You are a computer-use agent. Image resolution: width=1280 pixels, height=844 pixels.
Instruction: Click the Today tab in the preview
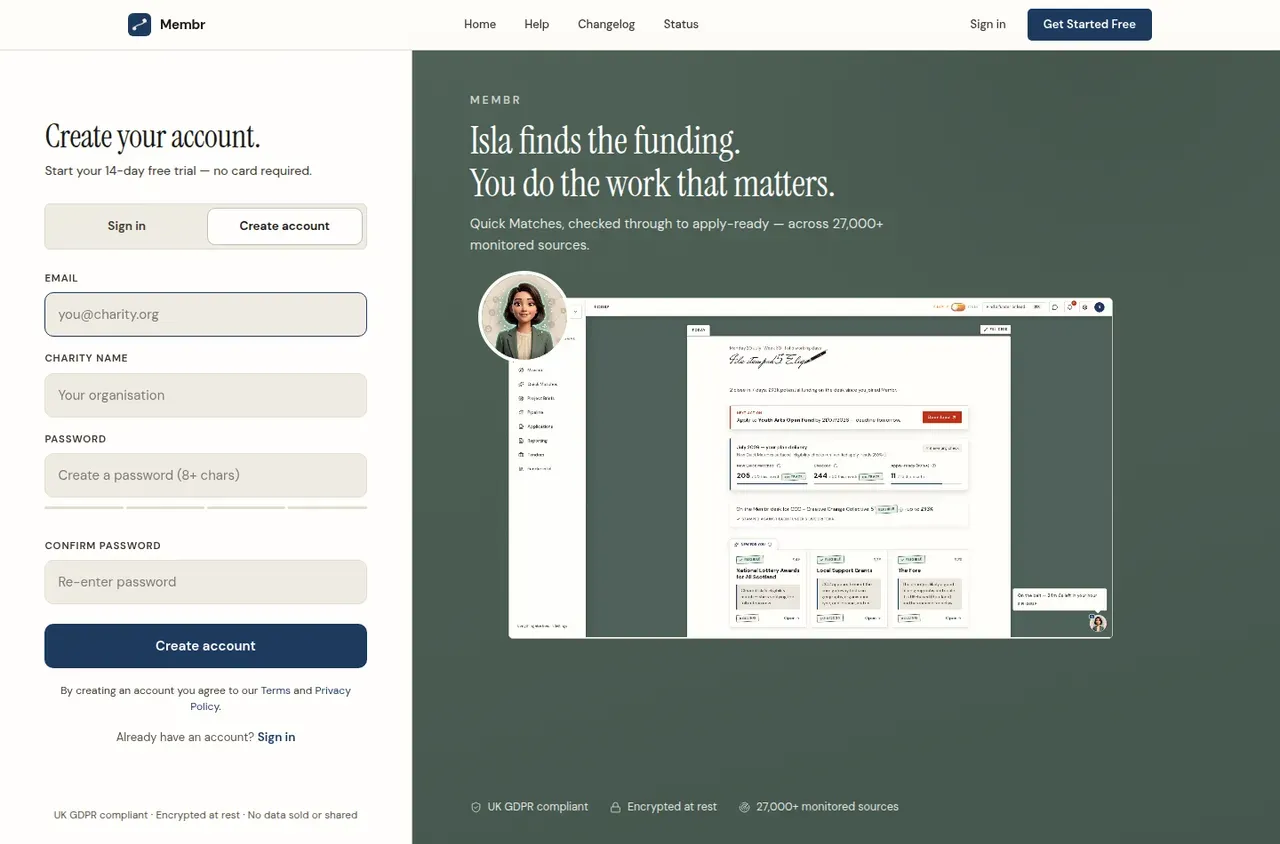click(698, 329)
